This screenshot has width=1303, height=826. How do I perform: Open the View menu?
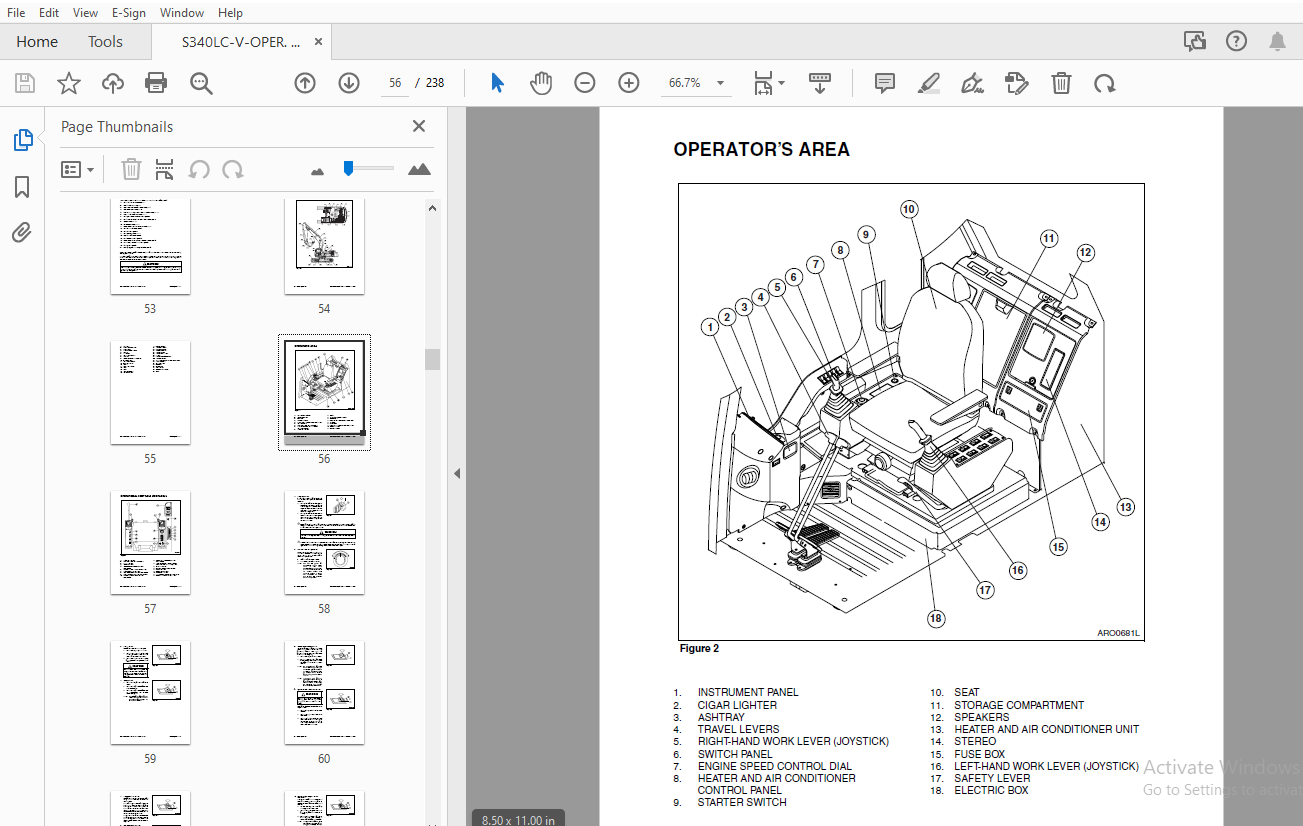pos(85,13)
